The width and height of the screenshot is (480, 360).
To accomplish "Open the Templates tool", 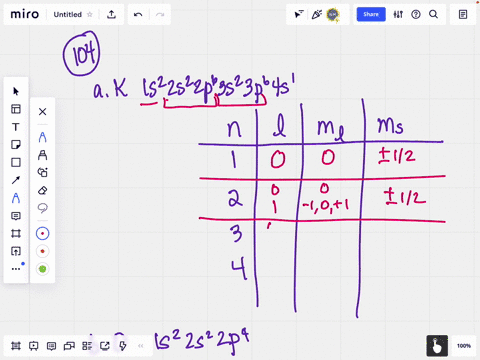I will (16, 109).
